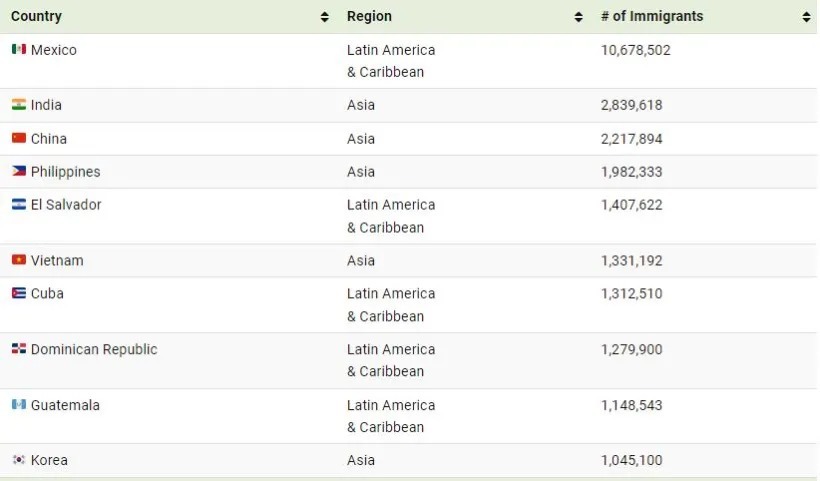Click the China flag icon
Screen dimensions: 820x481
(x=19, y=138)
